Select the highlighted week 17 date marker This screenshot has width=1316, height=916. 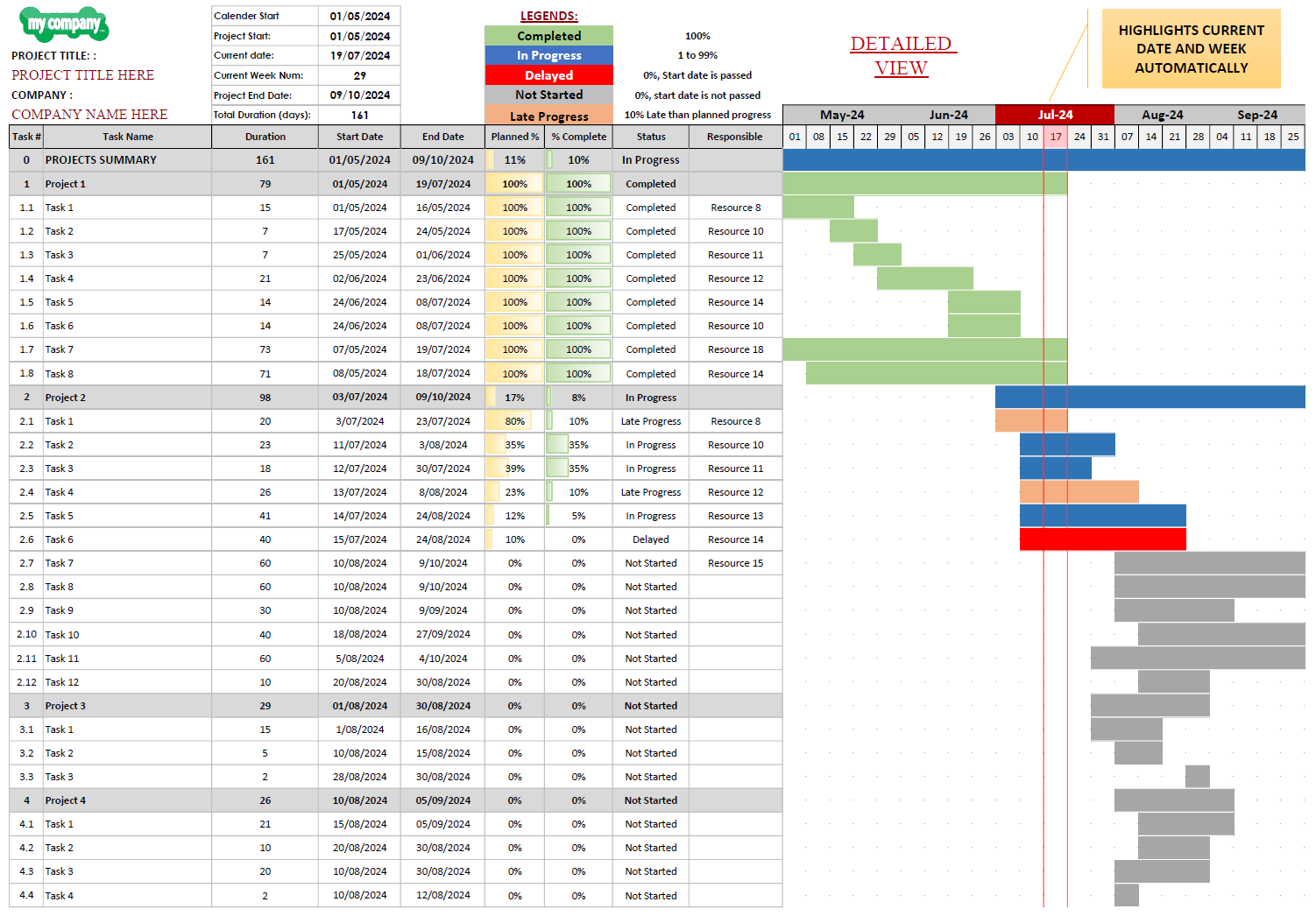point(1056,137)
